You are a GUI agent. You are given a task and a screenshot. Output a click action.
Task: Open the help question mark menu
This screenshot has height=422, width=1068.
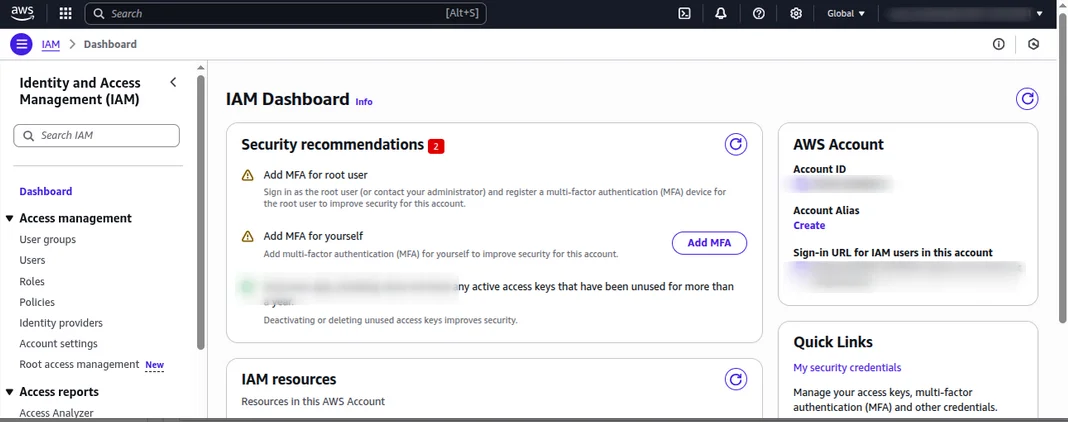pyautogui.click(x=759, y=14)
